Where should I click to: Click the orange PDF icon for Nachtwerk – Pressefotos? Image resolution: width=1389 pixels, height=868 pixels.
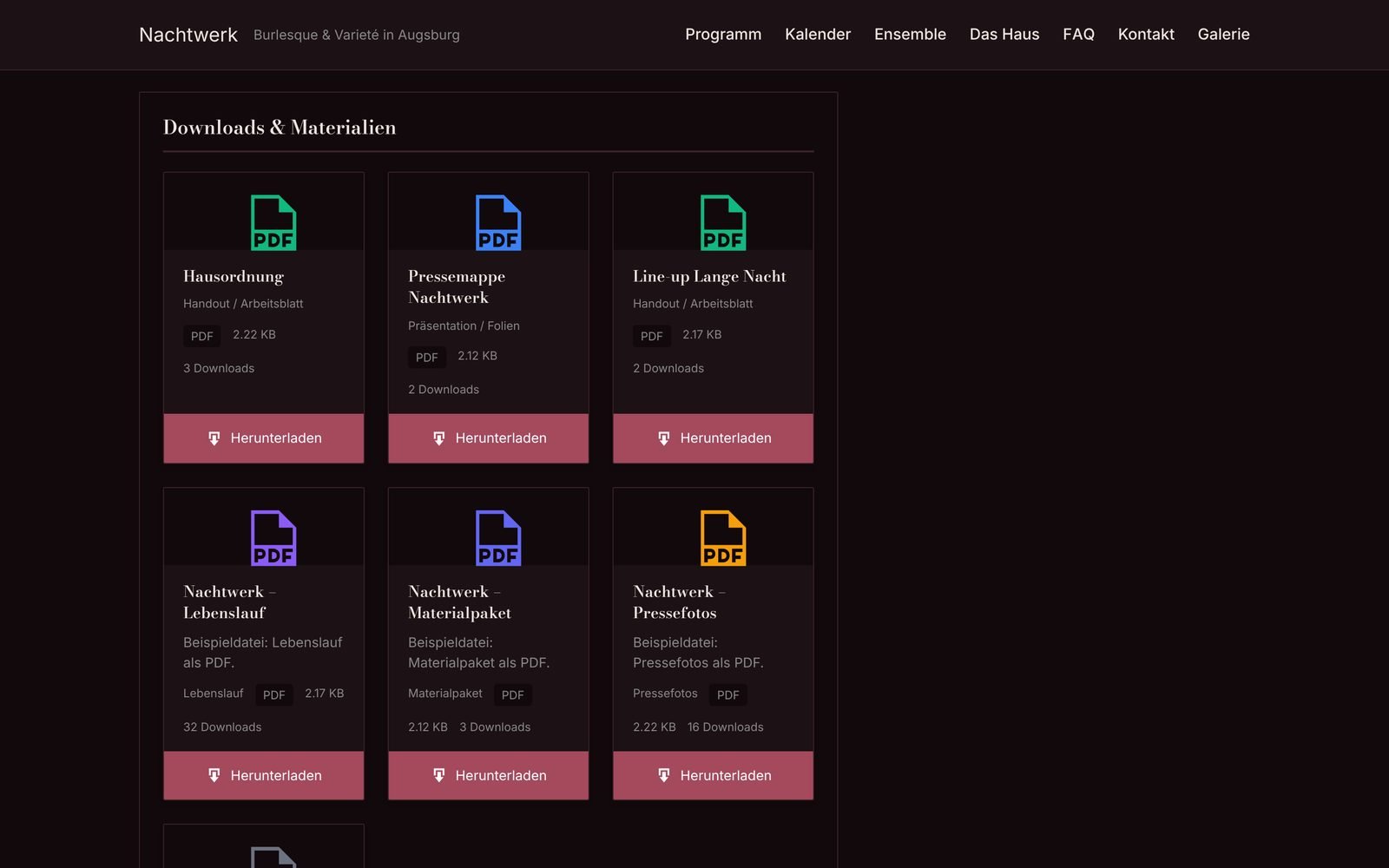click(723, 538)
